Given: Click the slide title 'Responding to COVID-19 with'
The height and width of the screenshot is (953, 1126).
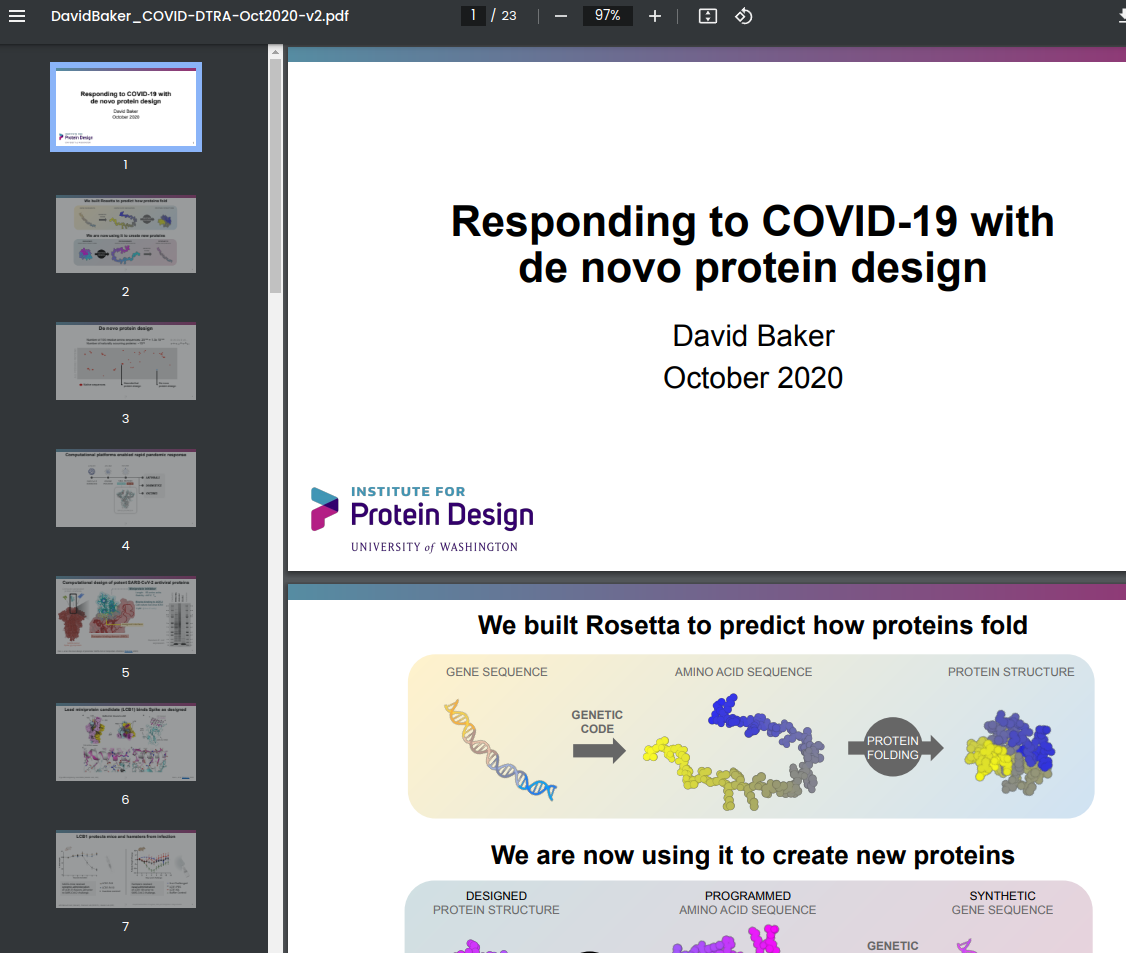Looking at the screenshot, I should tap(753, 221).
